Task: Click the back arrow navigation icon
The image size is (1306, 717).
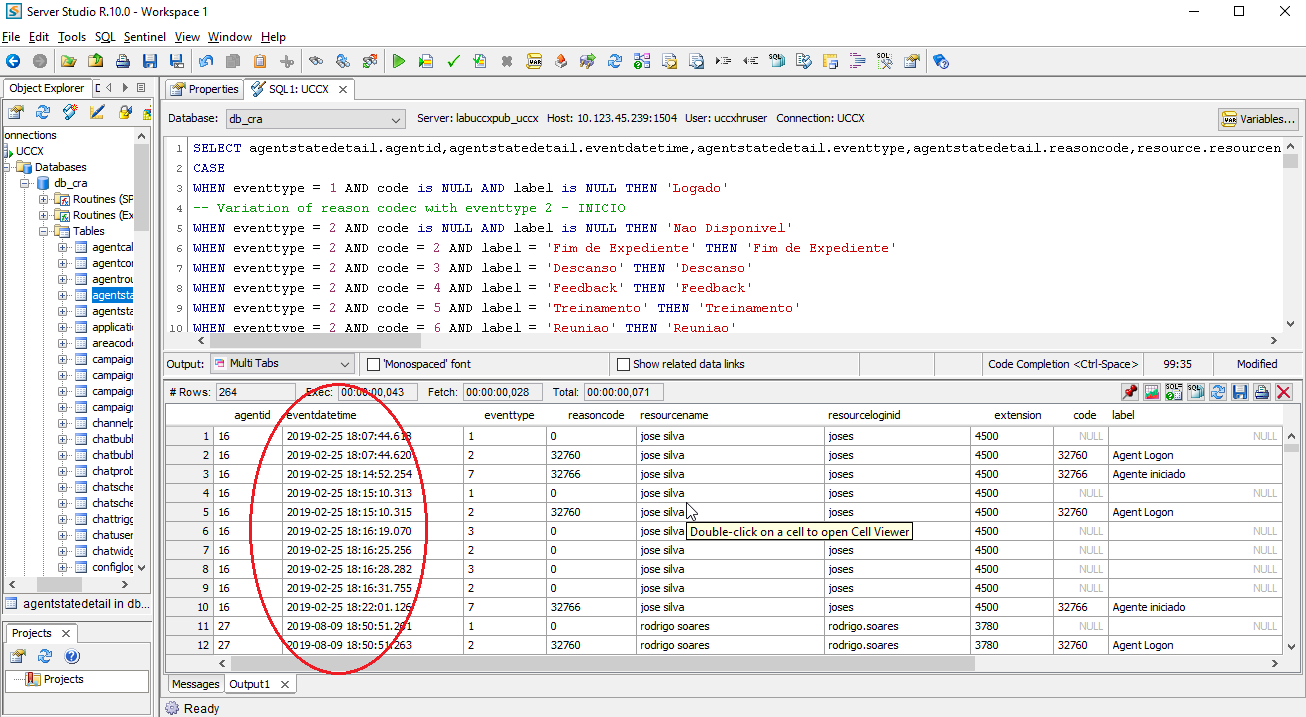Action: [13, 61]
